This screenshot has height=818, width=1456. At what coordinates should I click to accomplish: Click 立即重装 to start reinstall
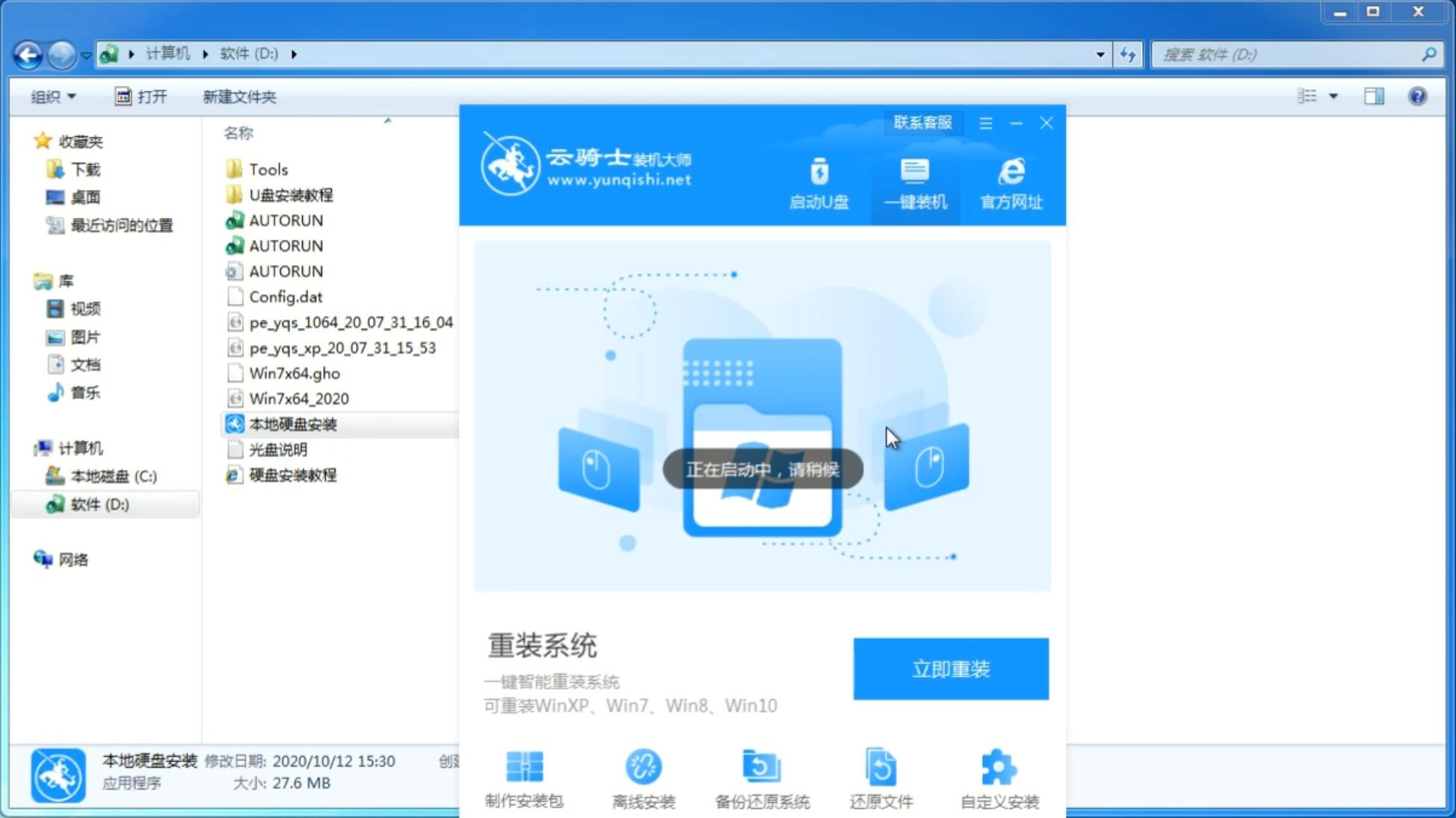(x=950, y=668)
